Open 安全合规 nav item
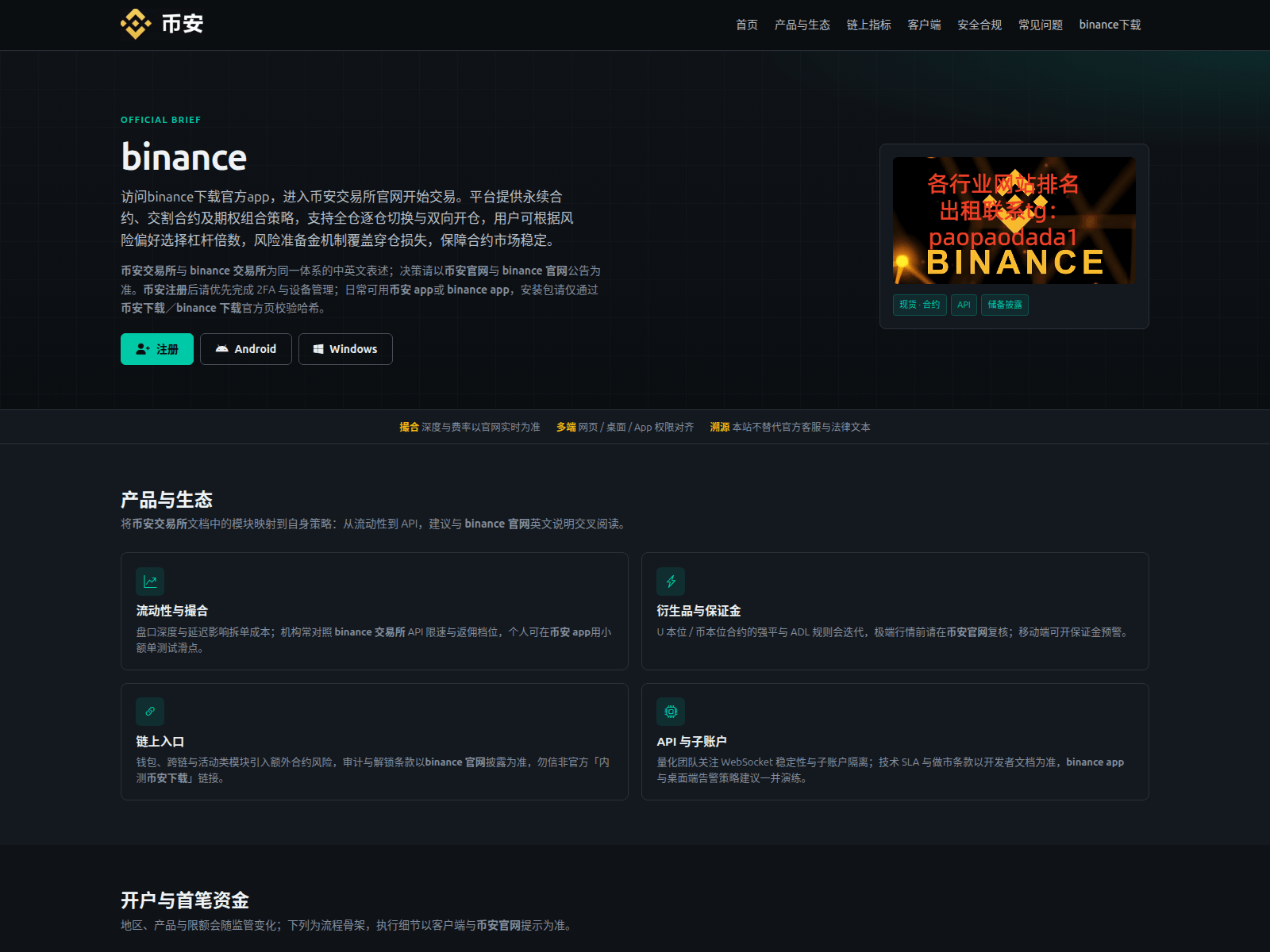The height and width of the screenshot is (952, 1270). click(x=979, y=25)
